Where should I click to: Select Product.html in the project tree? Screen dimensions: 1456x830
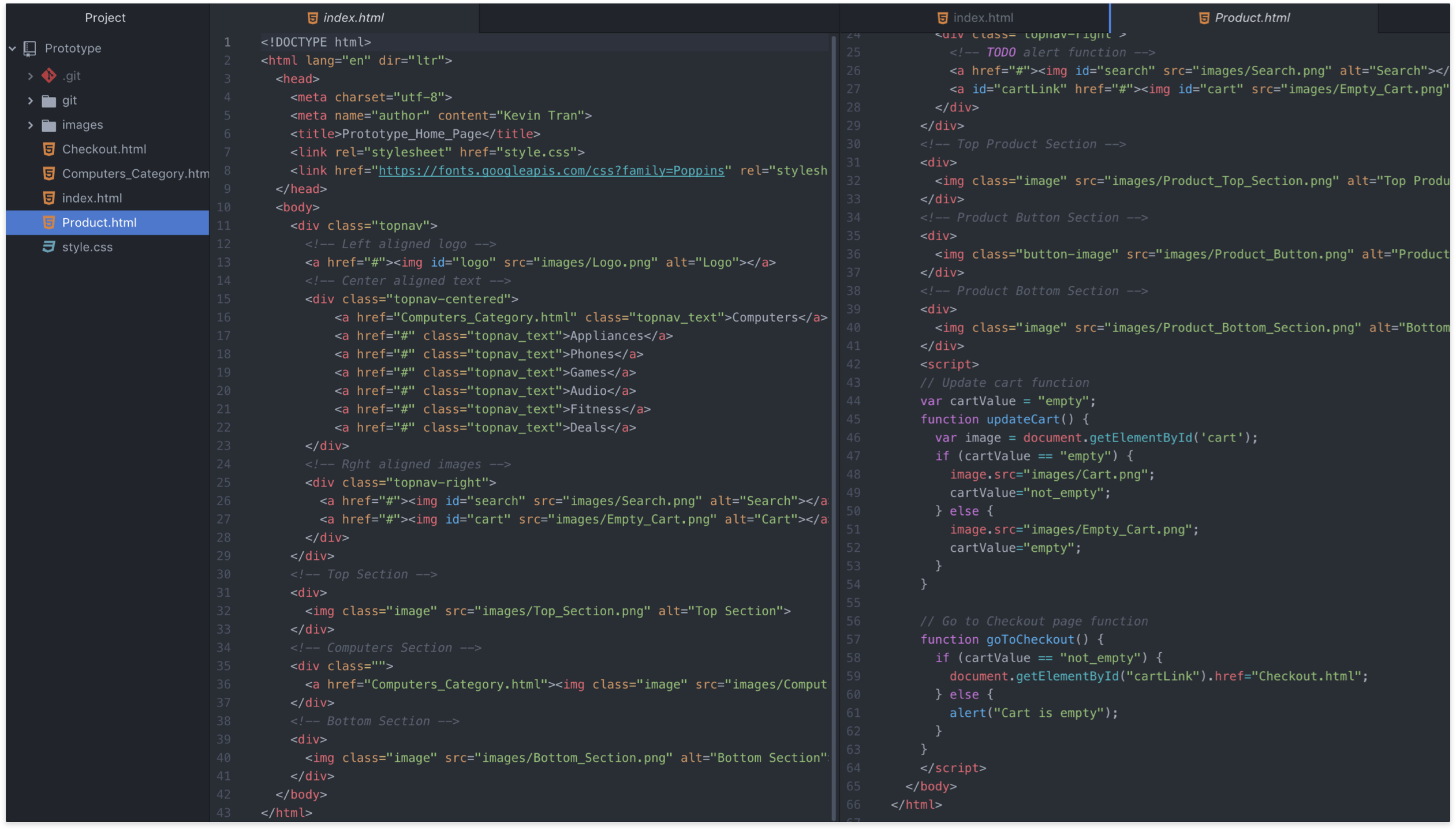(x=107, y=222)
